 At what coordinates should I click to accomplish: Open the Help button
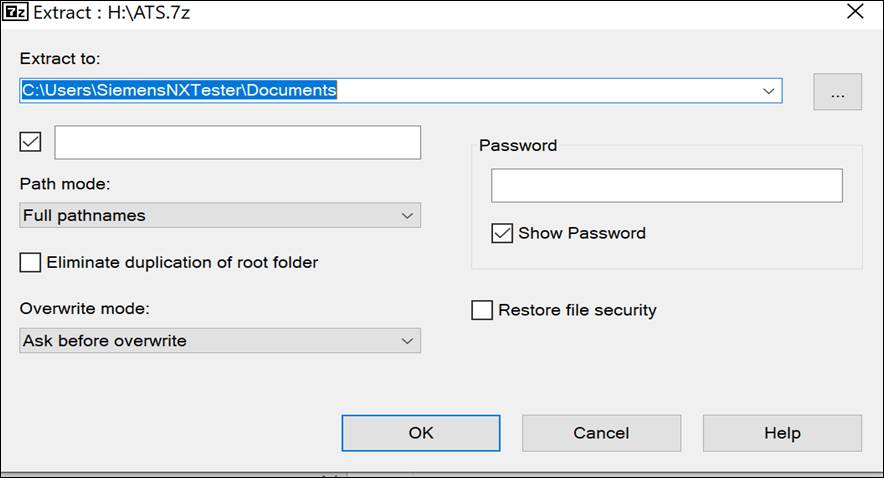click(782, 433)
